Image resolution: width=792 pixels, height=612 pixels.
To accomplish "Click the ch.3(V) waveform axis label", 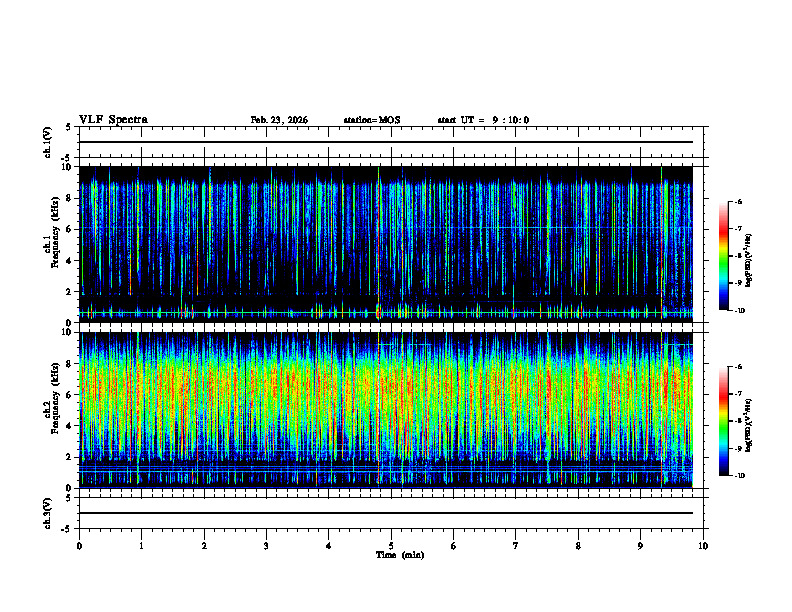I will coord(48,513).
